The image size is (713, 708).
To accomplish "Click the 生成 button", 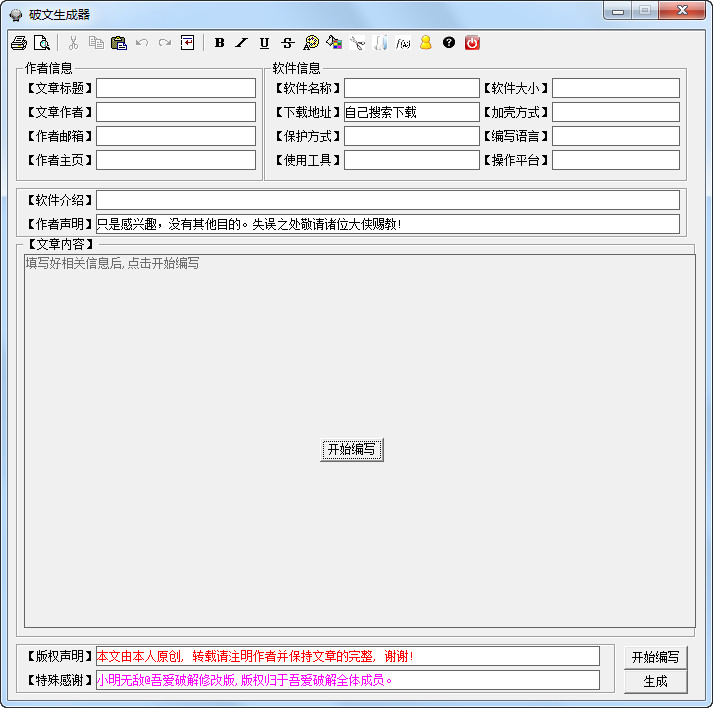I will pos(655,681).
